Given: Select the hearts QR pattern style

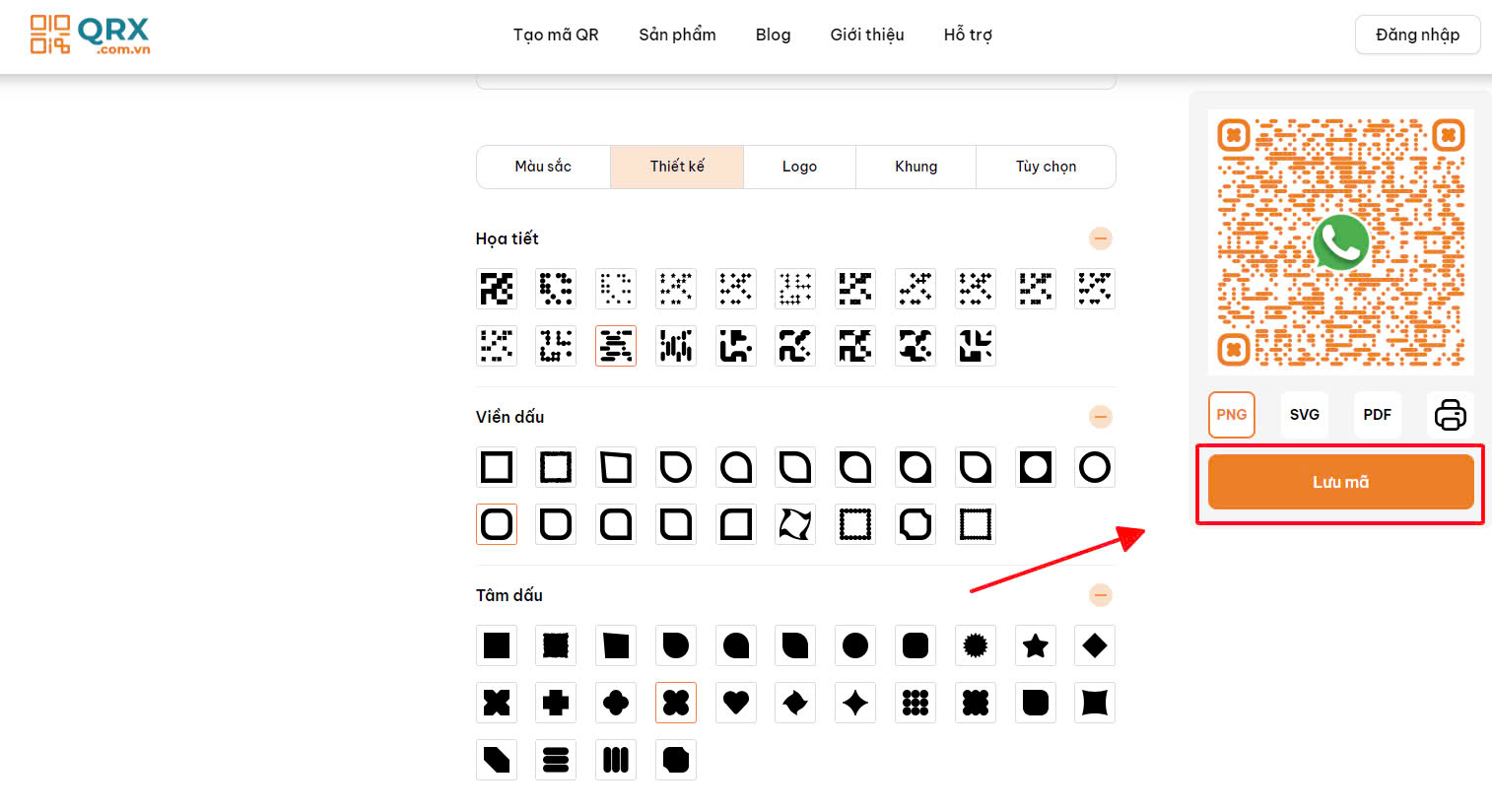Looking at the screenshot, I should coord(1095,289).
